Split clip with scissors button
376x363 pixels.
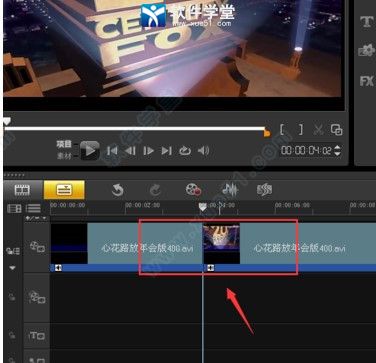pos(318,130)
